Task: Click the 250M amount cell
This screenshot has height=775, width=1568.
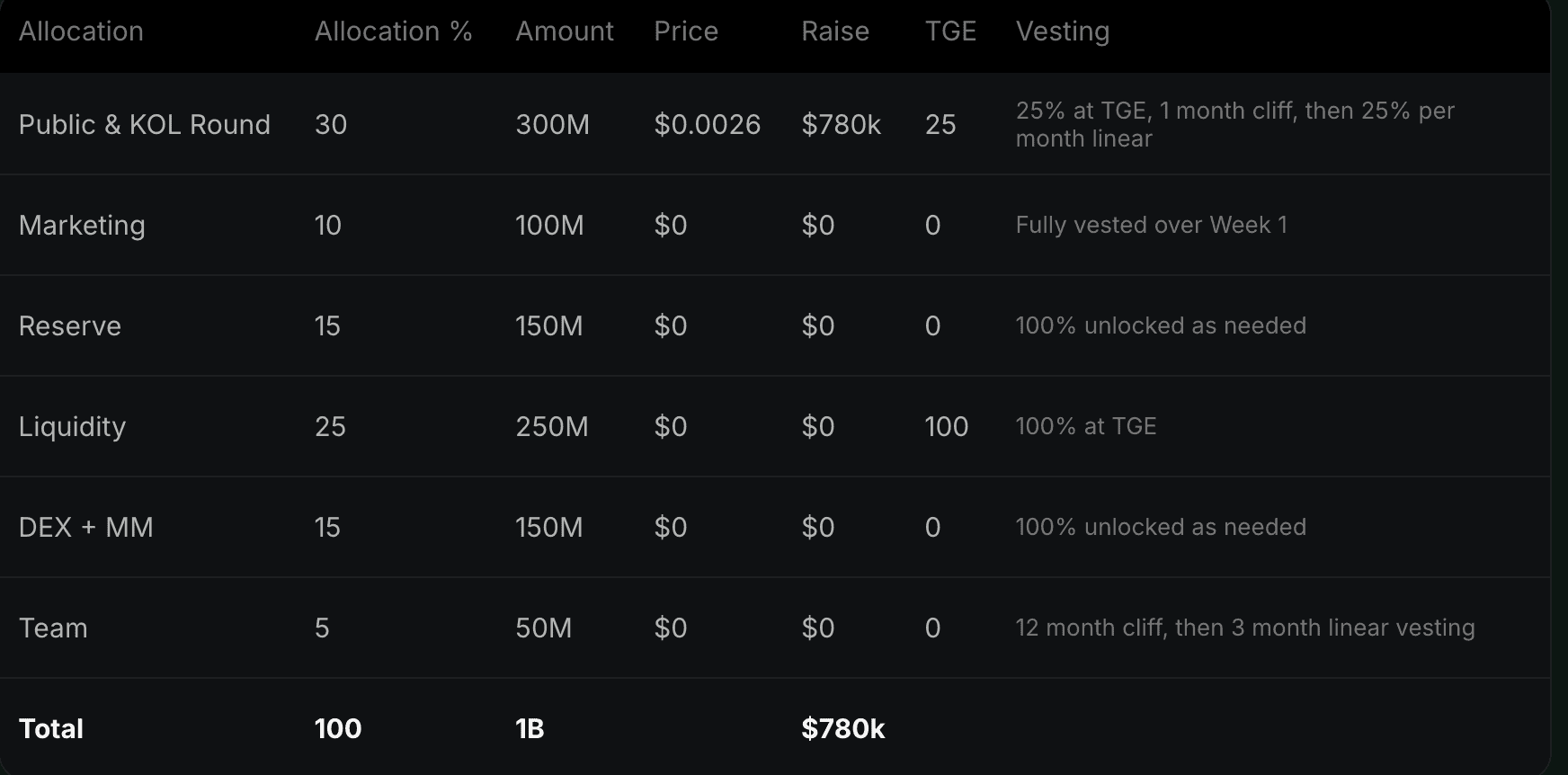Action: click(552, 426)
